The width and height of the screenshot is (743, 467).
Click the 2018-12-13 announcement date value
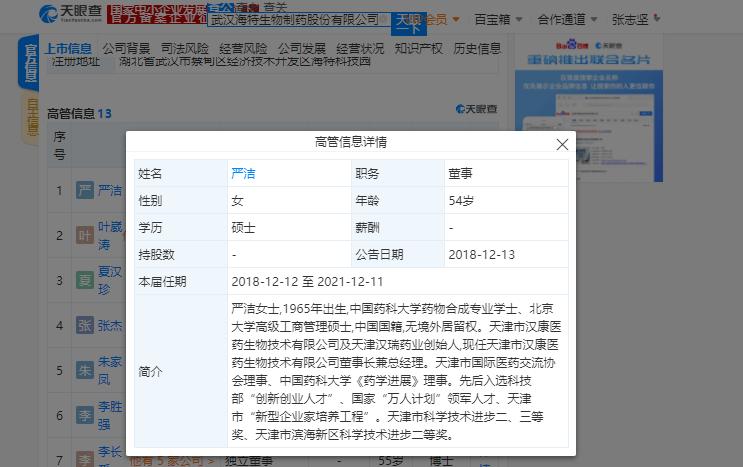(481, 255)
